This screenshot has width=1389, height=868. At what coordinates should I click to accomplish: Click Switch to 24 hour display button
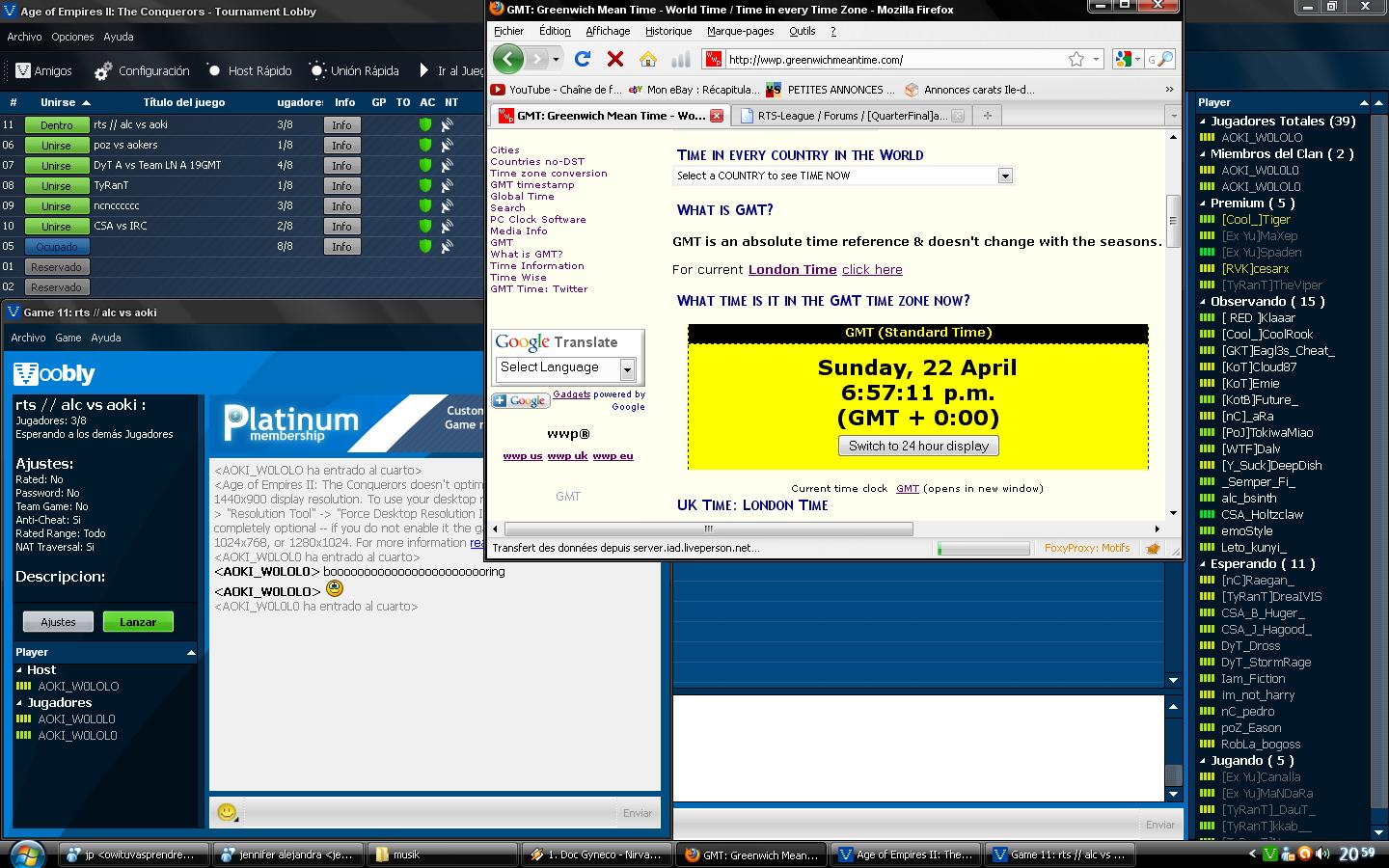[x=918, y=446]
